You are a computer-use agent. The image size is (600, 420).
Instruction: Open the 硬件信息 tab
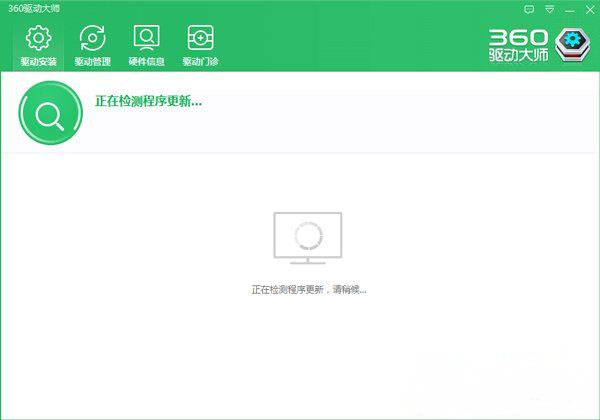click(x=146, y=46)
